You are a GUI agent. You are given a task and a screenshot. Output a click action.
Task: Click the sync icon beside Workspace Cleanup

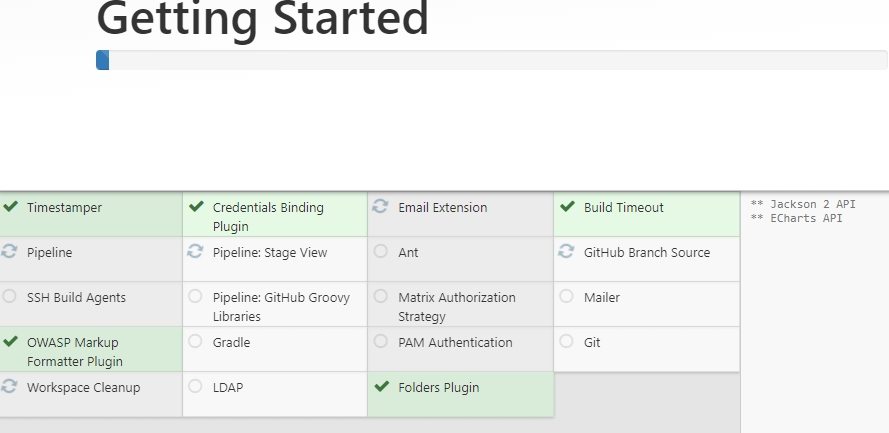tap(9, 386)
